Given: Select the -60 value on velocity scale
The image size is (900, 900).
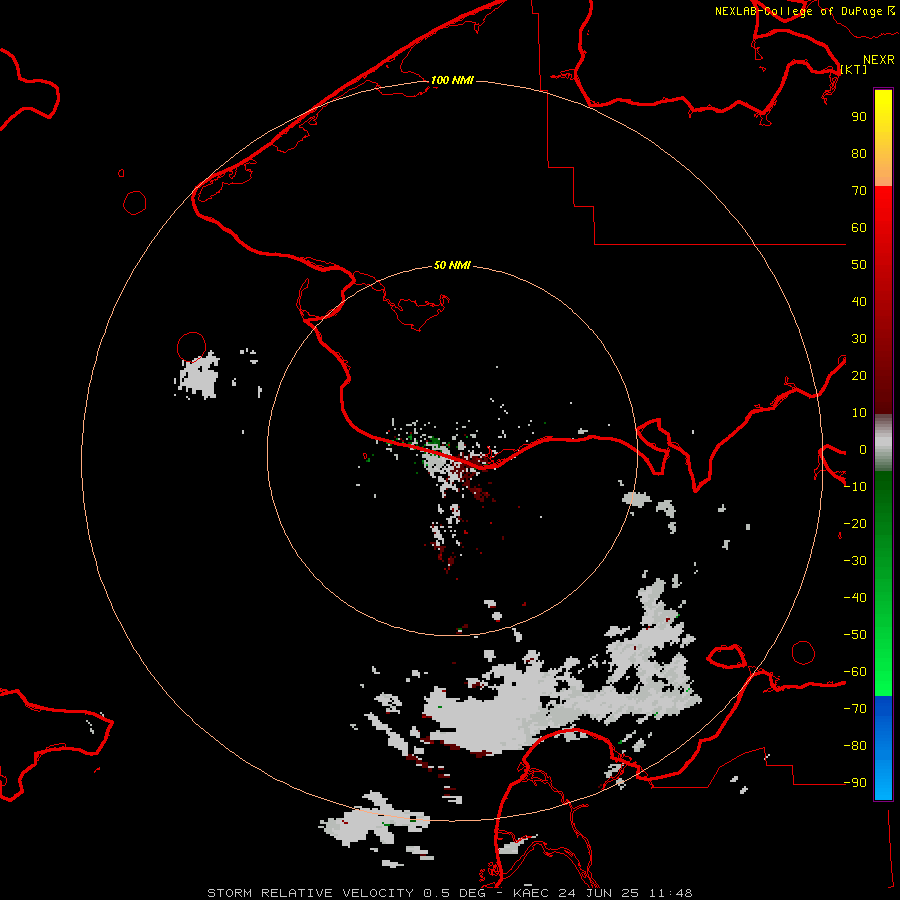Looking at the screenshot, I should 855,672.
